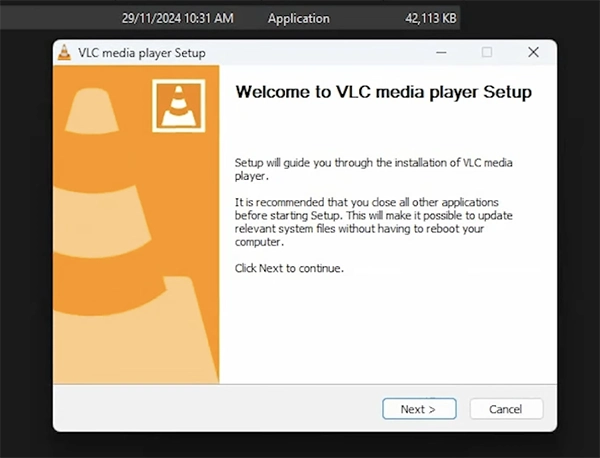Screen dimensions: 600x458
Task: Click the large cone artwork's middle stripe
Action: pyautogui.click(x=101, y=222)
